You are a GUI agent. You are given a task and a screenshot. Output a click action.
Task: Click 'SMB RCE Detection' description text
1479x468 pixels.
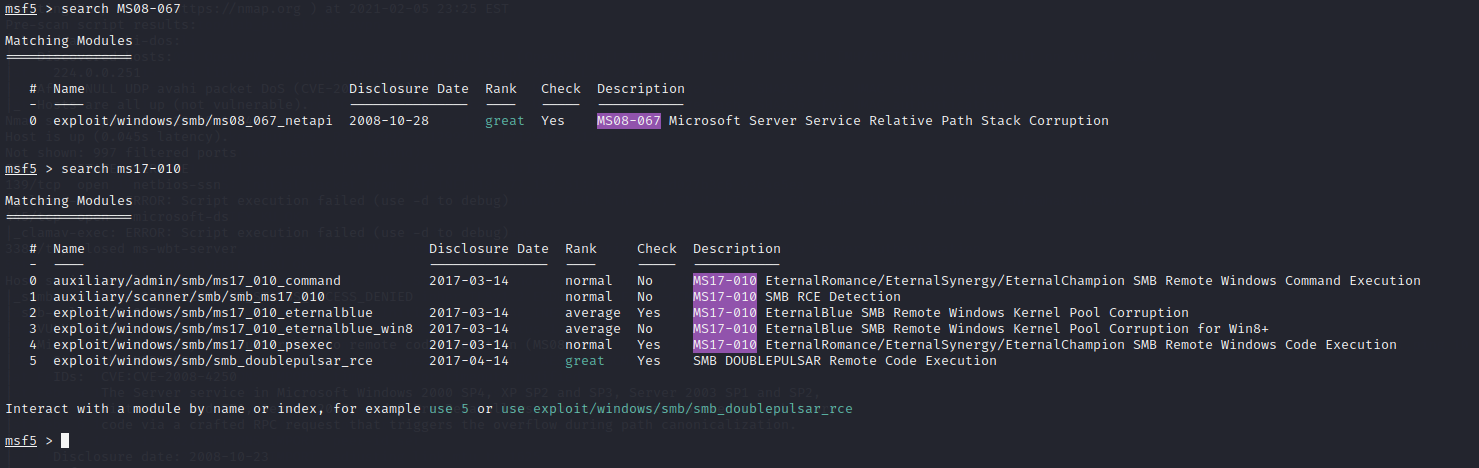pos(832,297)
